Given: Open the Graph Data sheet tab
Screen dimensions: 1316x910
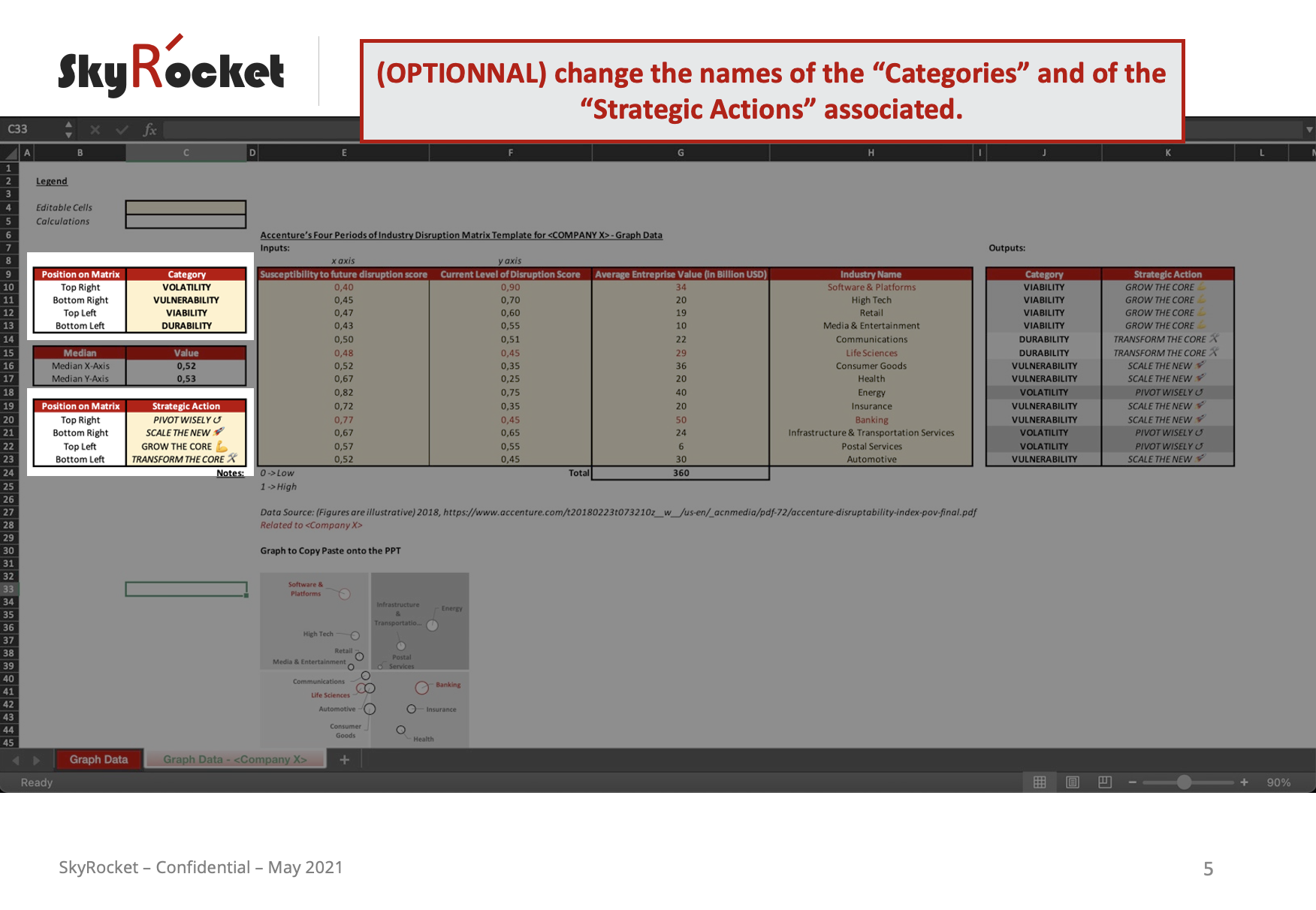Looking at the screenshot, I should (98, 760).
